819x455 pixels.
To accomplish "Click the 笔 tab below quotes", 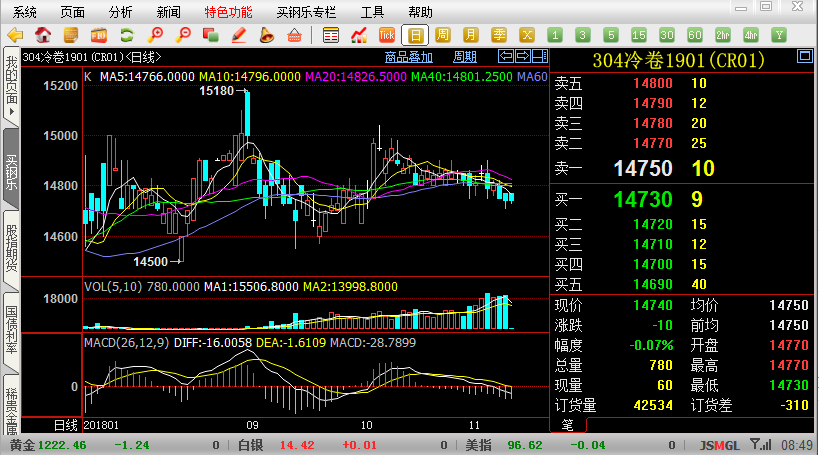I will click(x=566, y=425).
